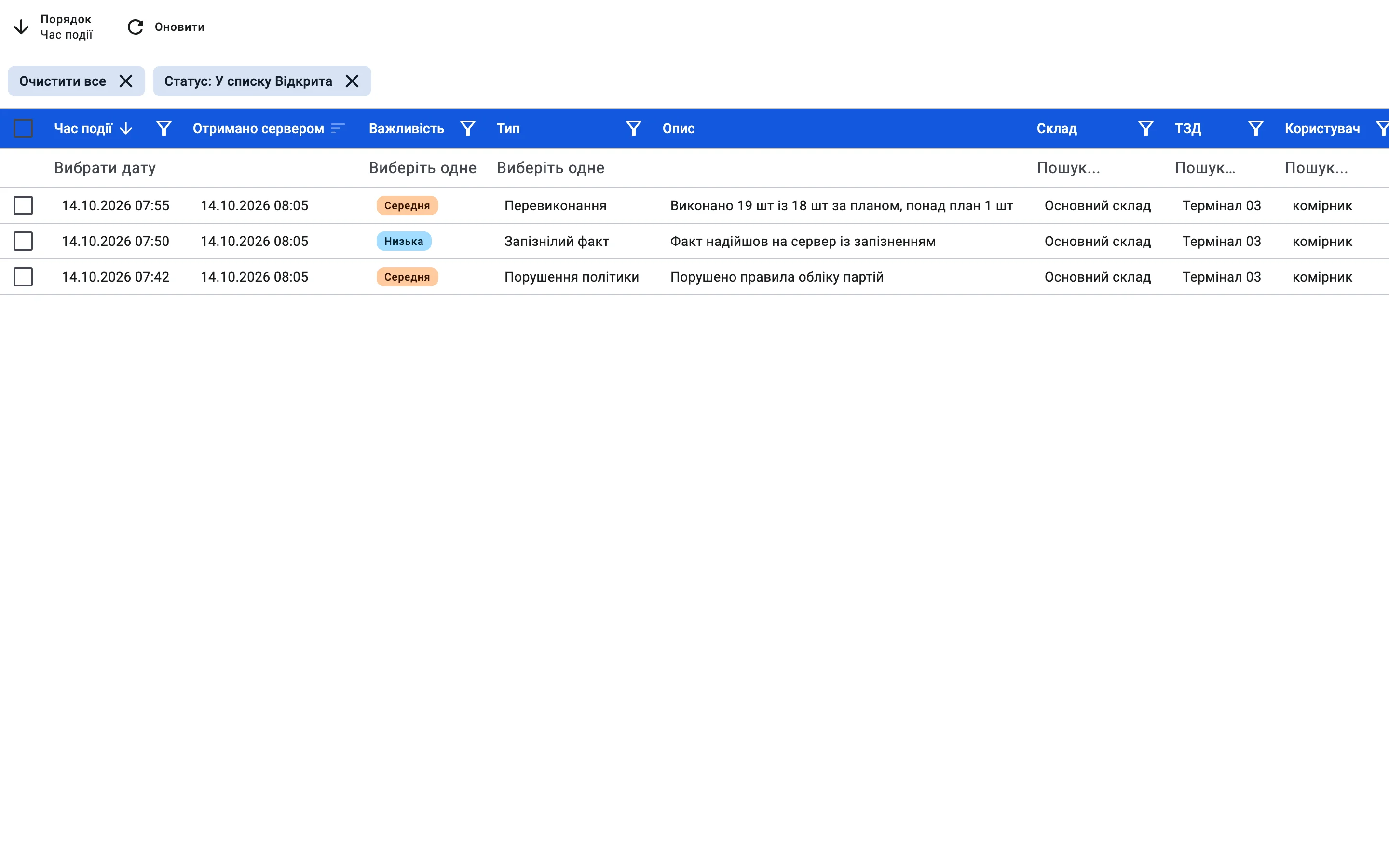Check the row for 14.10.2026 07:50

23,241
